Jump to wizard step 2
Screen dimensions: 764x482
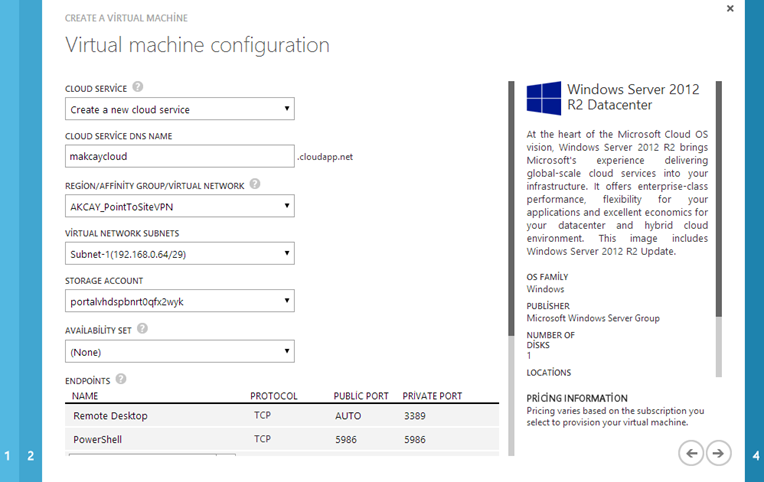pyautogui.click(x=30, y=456)
